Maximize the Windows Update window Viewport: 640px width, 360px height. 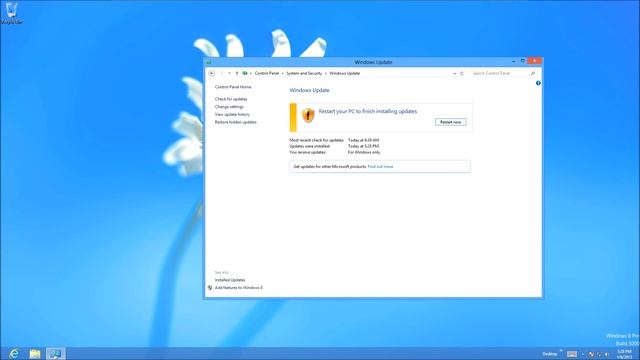pyautogui.click(x=522, y=61)
